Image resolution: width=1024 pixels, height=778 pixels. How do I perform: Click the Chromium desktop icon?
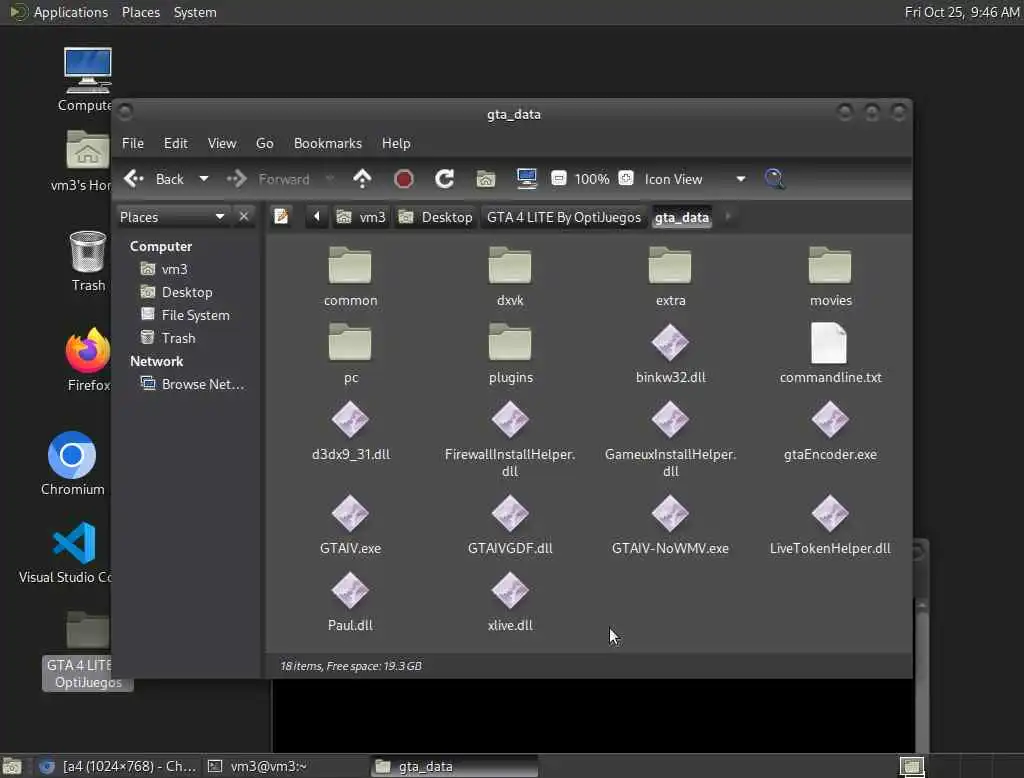click(72, 463)
